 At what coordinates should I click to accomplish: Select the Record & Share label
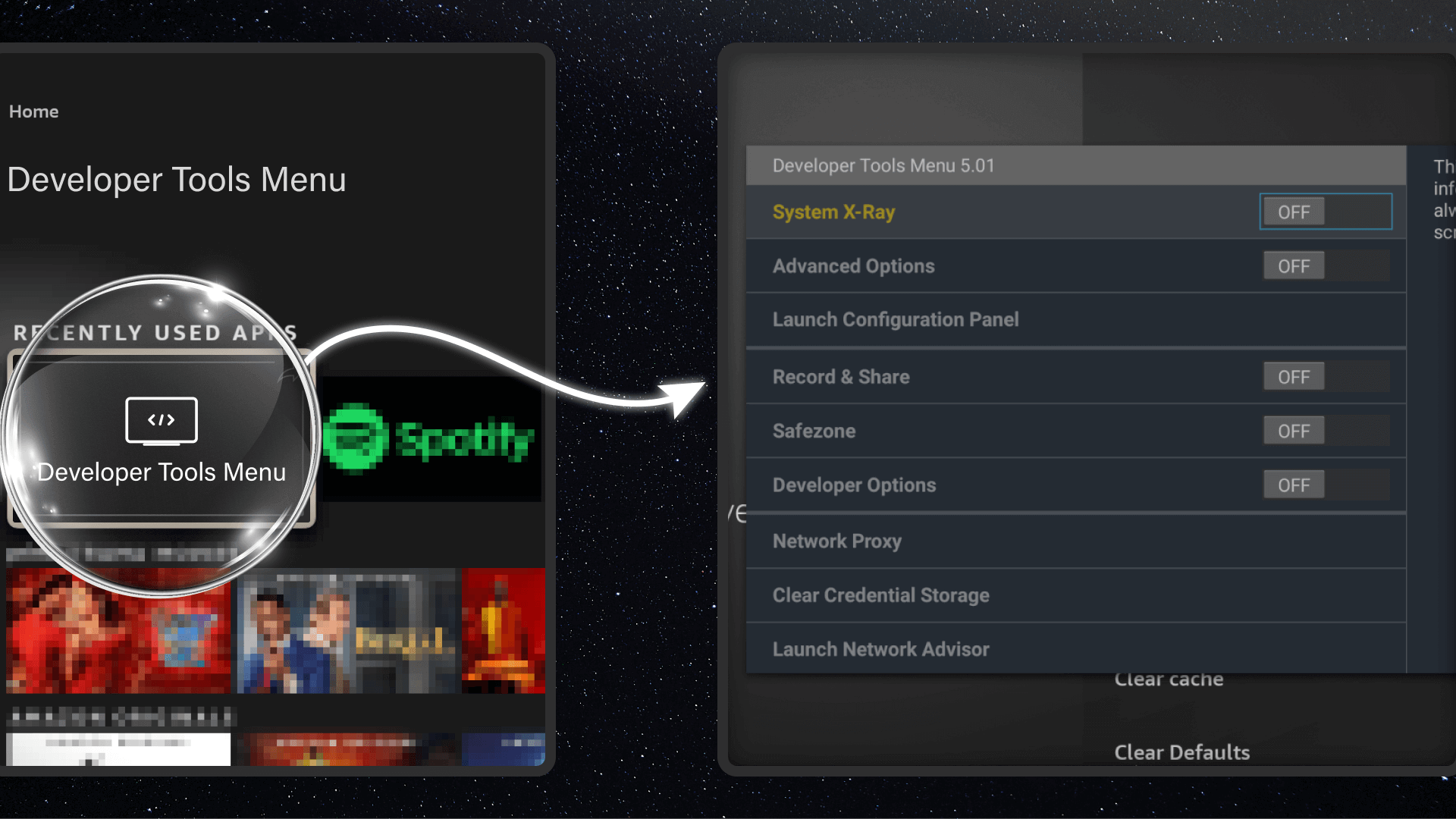click(841, 377)
